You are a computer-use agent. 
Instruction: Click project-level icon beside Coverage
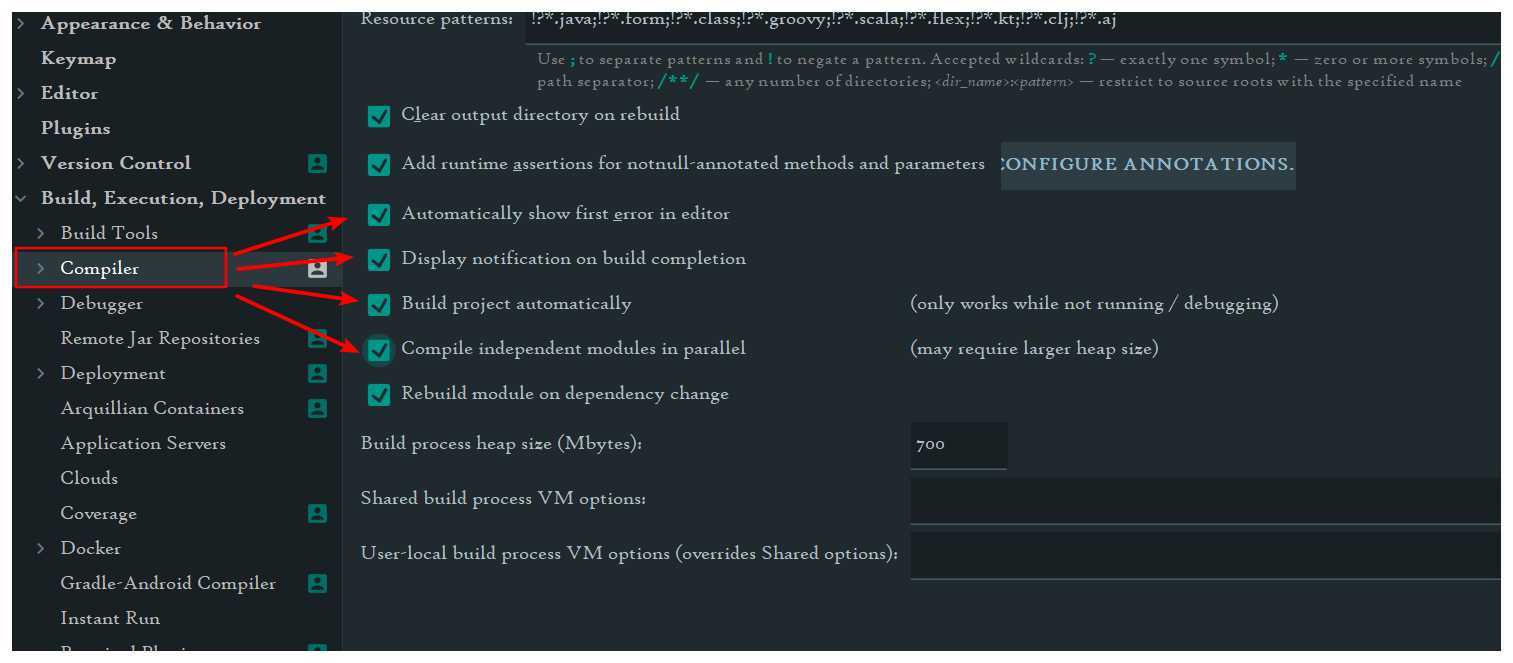[x=317, y=513]
